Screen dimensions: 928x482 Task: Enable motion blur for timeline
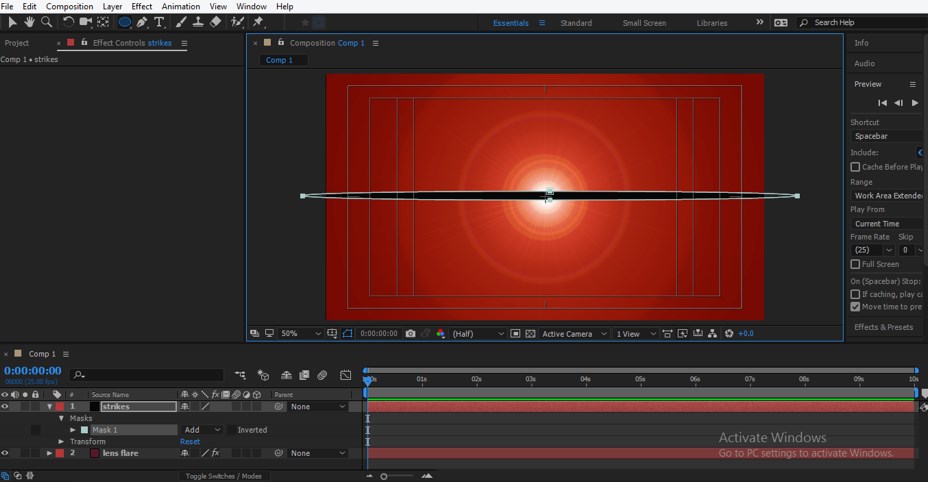[322, 375]
